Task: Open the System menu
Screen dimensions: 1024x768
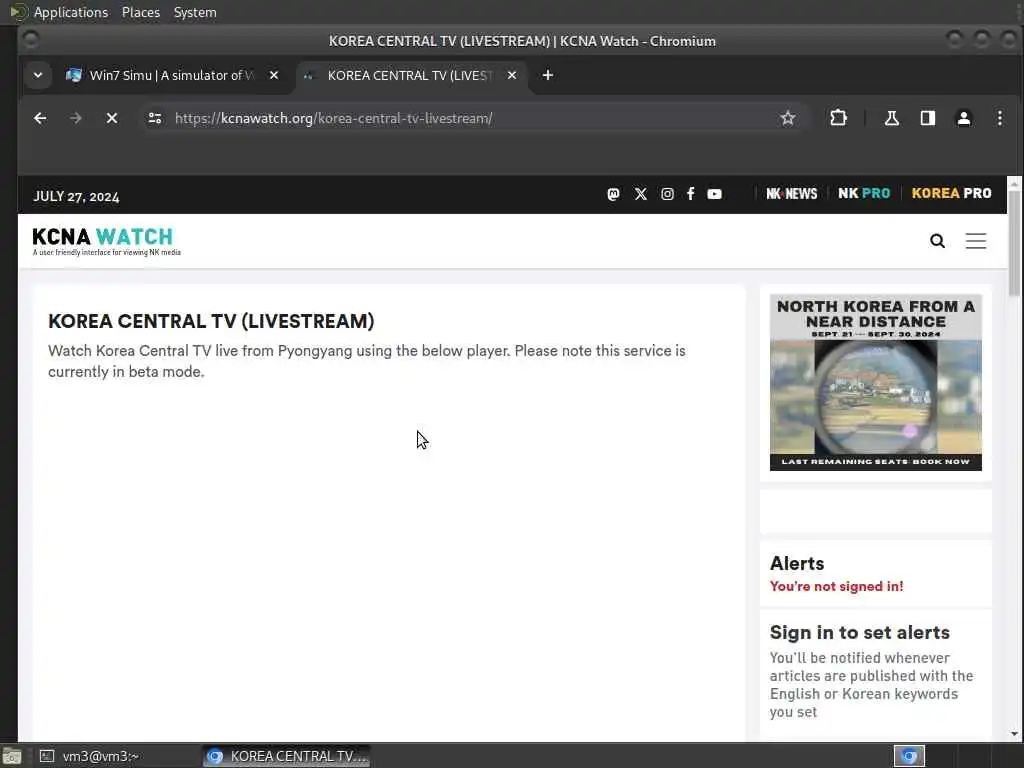Action: coord(195,12)
